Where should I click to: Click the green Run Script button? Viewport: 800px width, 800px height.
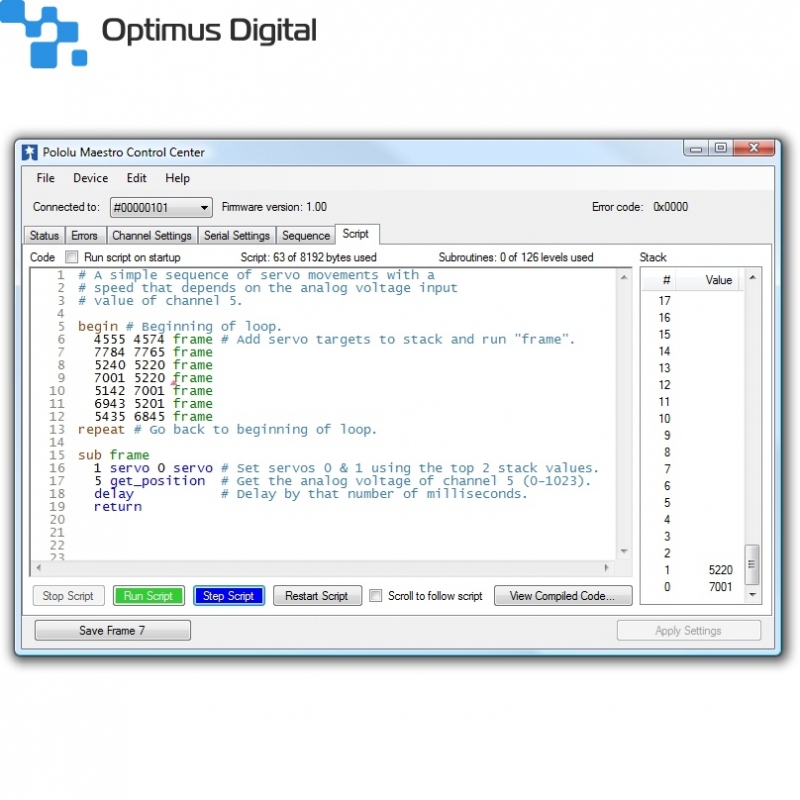click(x=148, y=596)
